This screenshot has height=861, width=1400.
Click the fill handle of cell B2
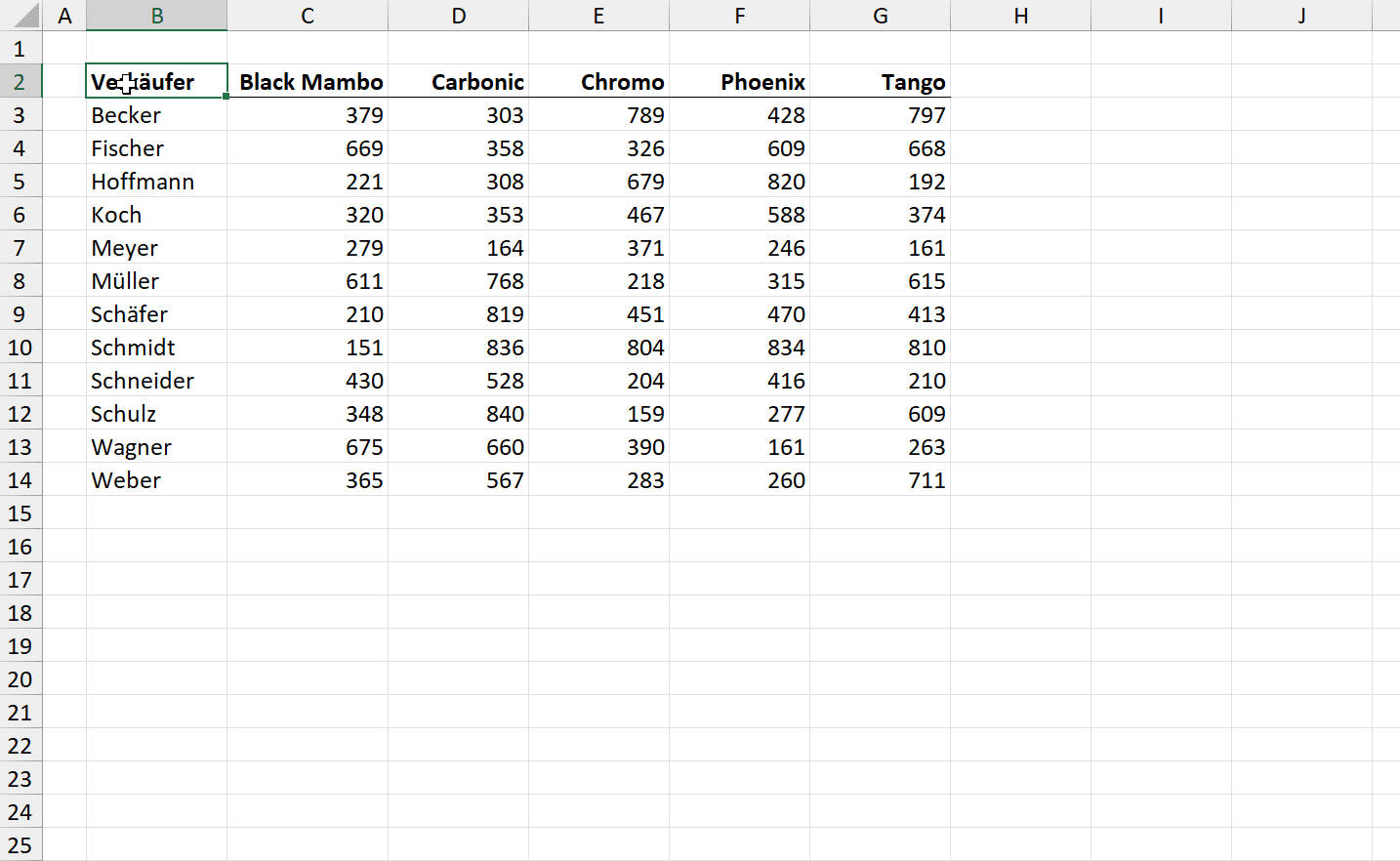click(226, 97)
